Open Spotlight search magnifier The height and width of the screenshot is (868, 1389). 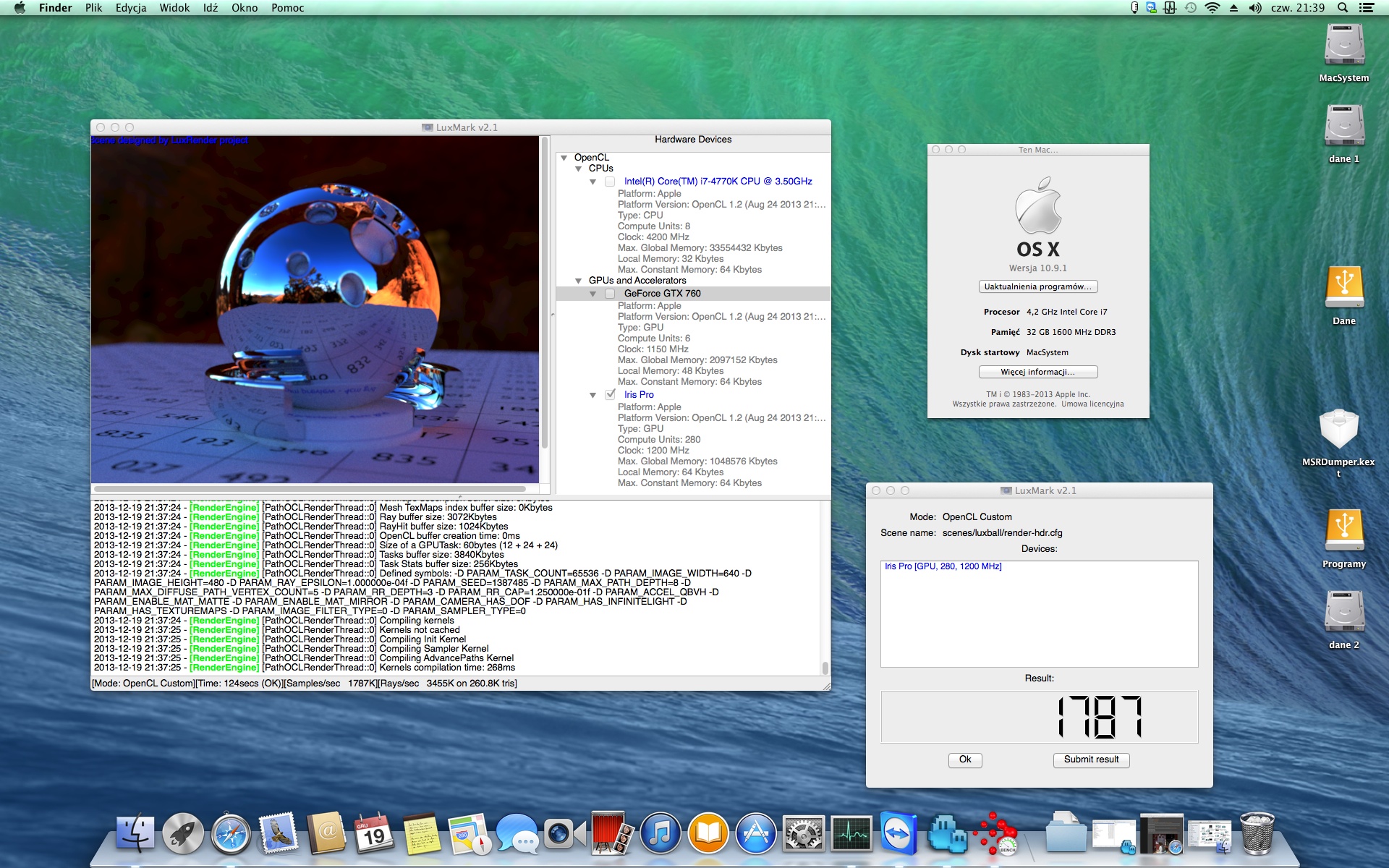(x=1343, y=8)
